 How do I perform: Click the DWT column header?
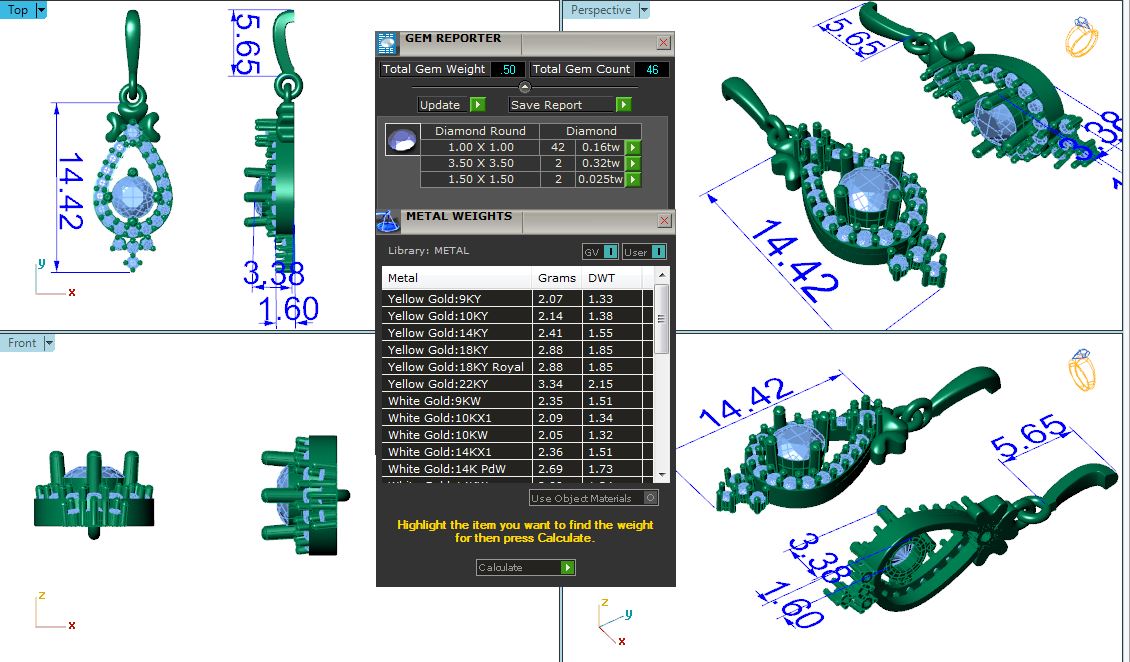pyautogui.click(x=602, y=278)
